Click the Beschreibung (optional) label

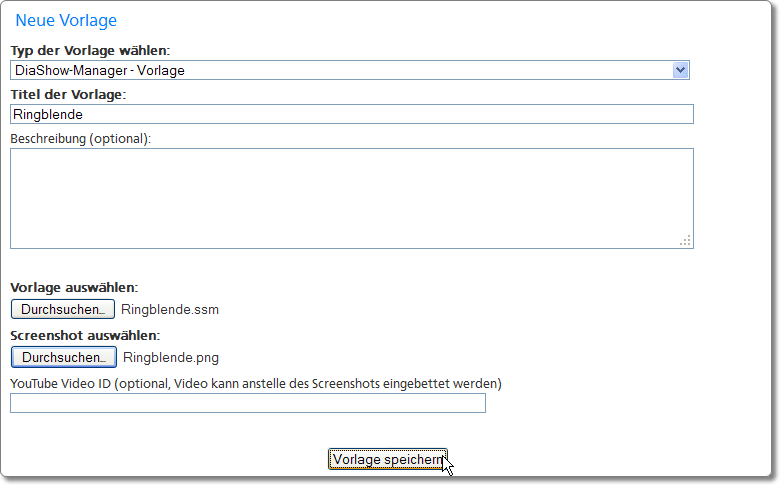81,138
